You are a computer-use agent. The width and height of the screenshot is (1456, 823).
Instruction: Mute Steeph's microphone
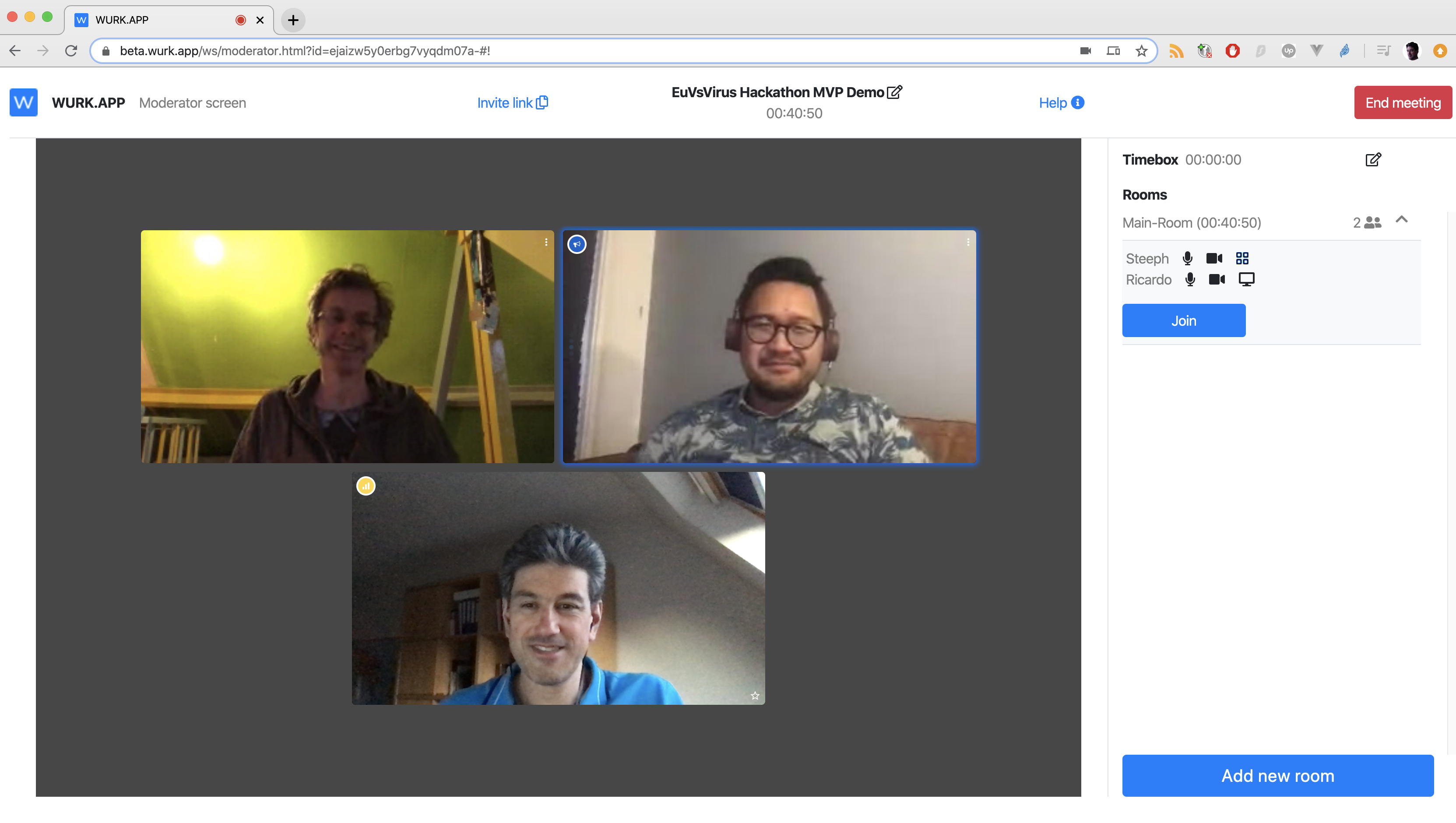(x=1187, y=258)
